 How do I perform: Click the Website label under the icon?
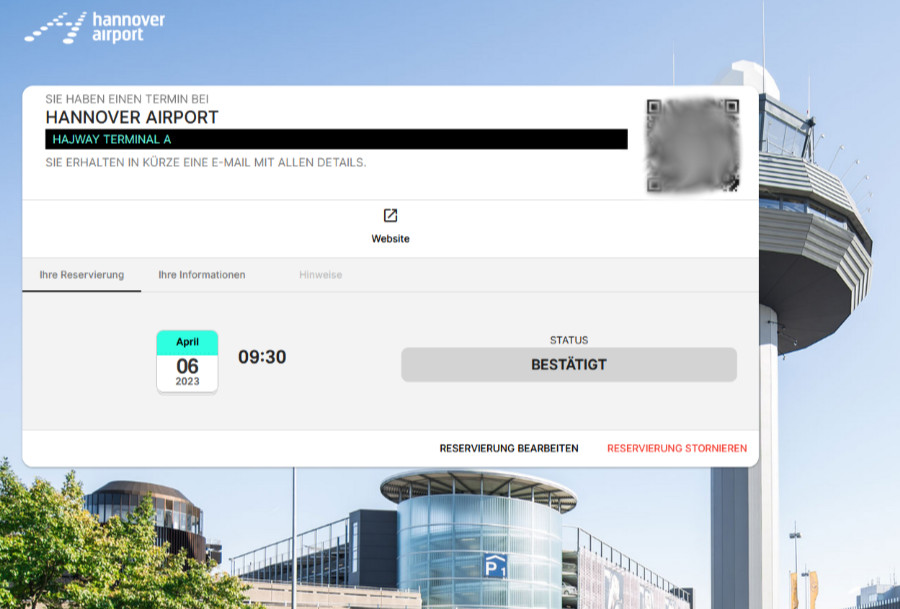(x=390, y=239)
